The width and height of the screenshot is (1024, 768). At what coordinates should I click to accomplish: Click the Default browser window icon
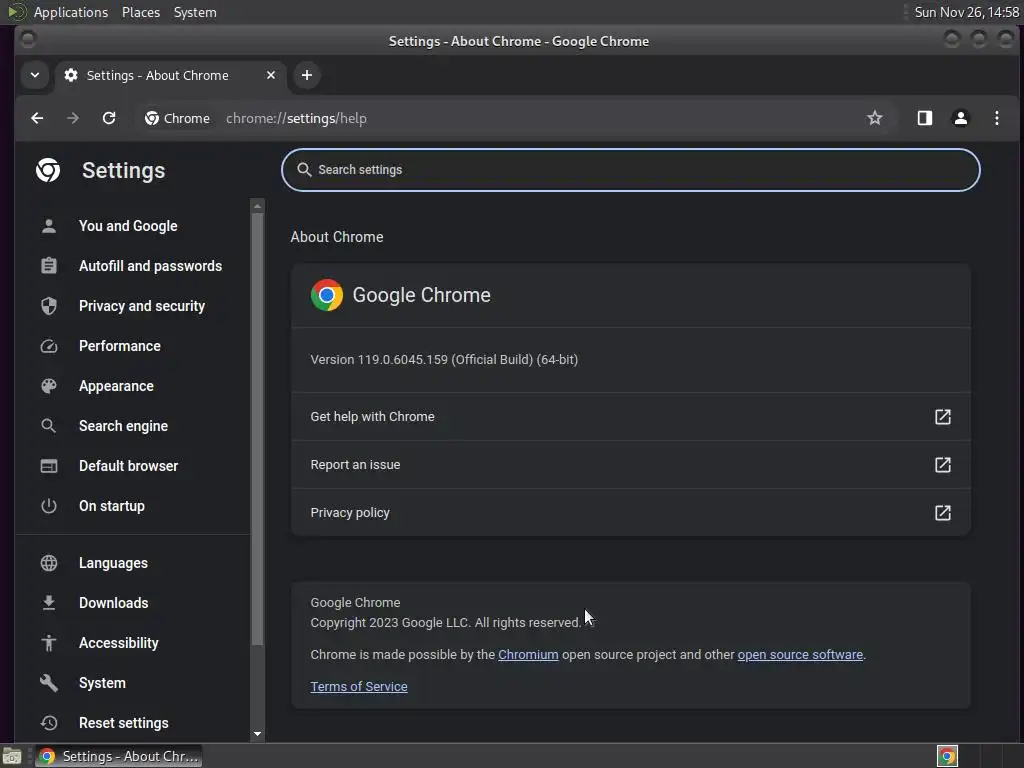[x=49, y=466]
